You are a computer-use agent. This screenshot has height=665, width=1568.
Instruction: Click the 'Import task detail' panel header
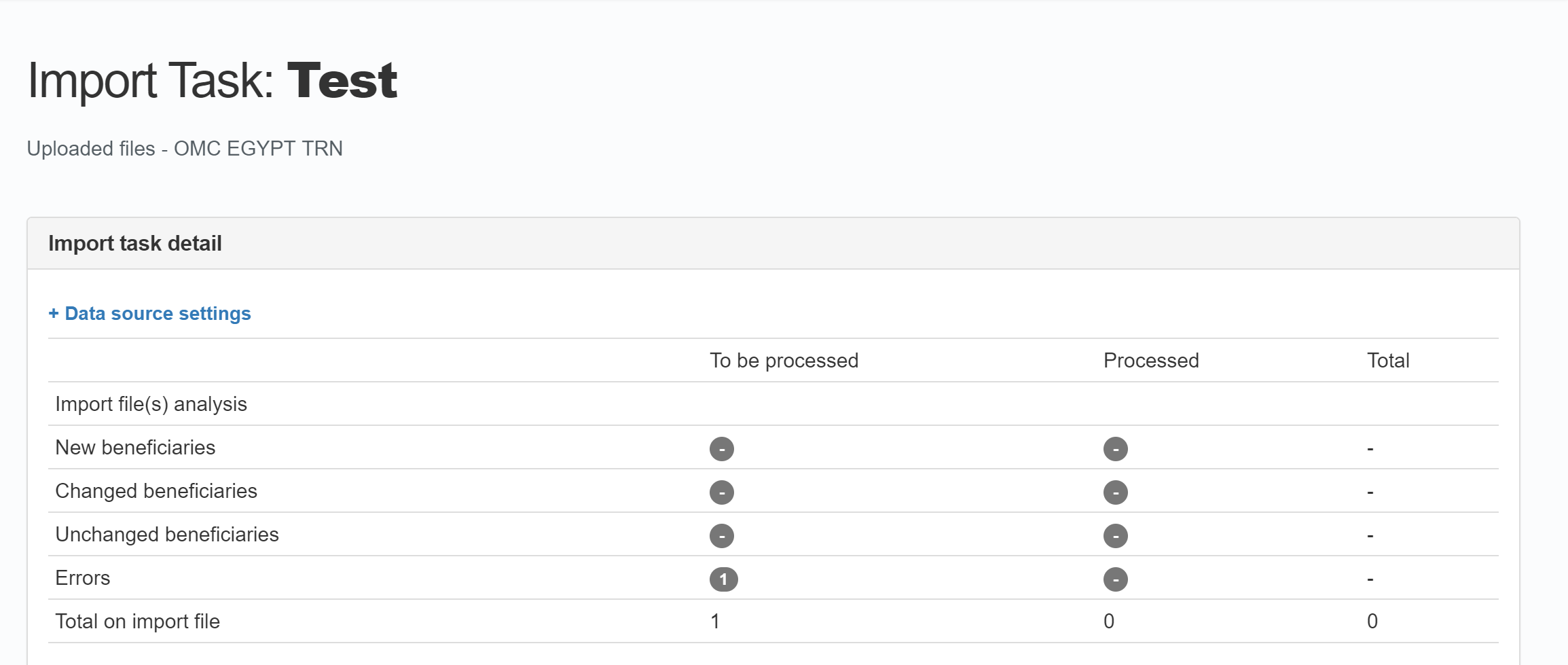(135, 243)
